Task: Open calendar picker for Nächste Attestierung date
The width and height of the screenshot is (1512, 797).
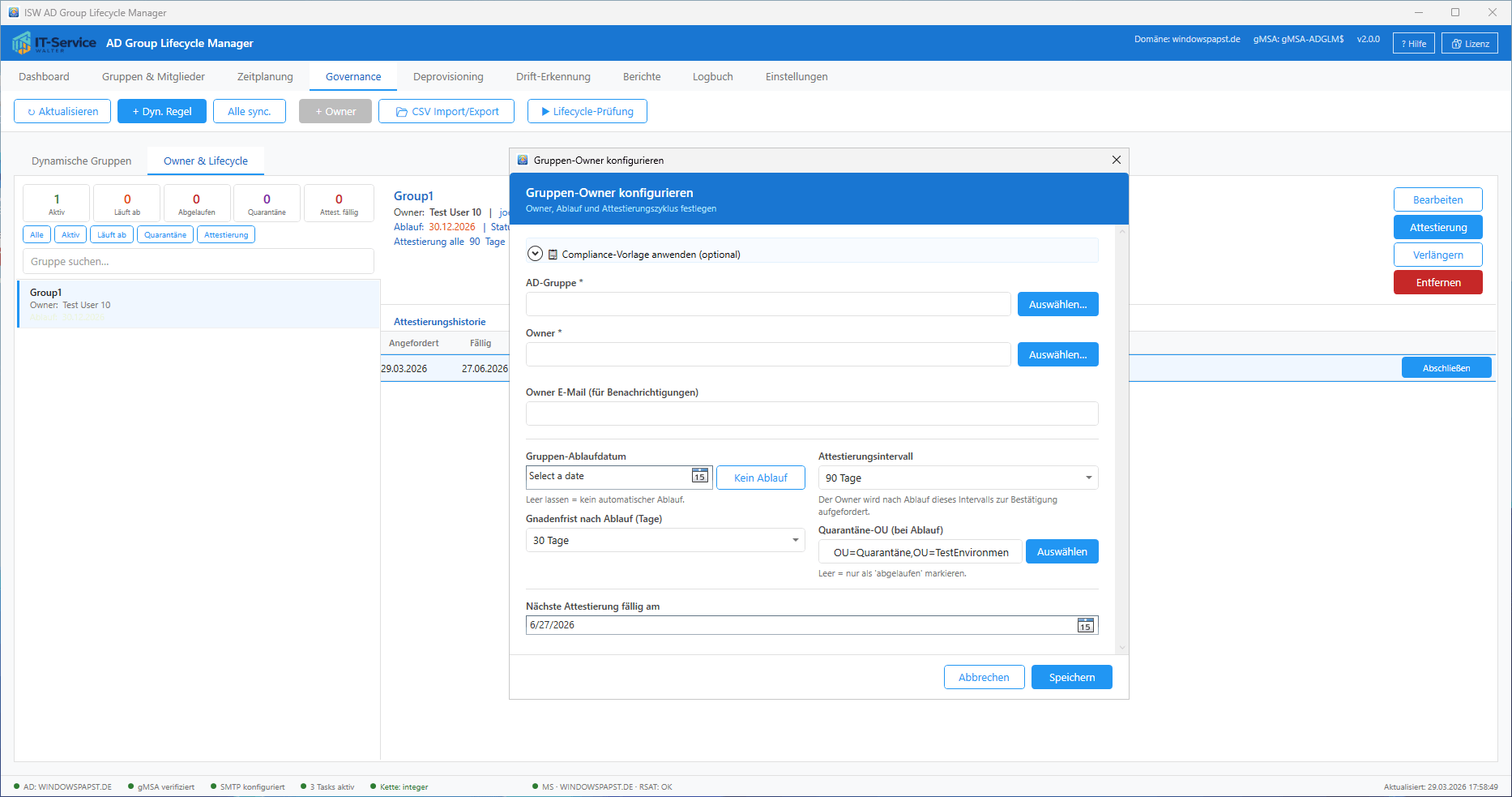Action: (1085, 625)
